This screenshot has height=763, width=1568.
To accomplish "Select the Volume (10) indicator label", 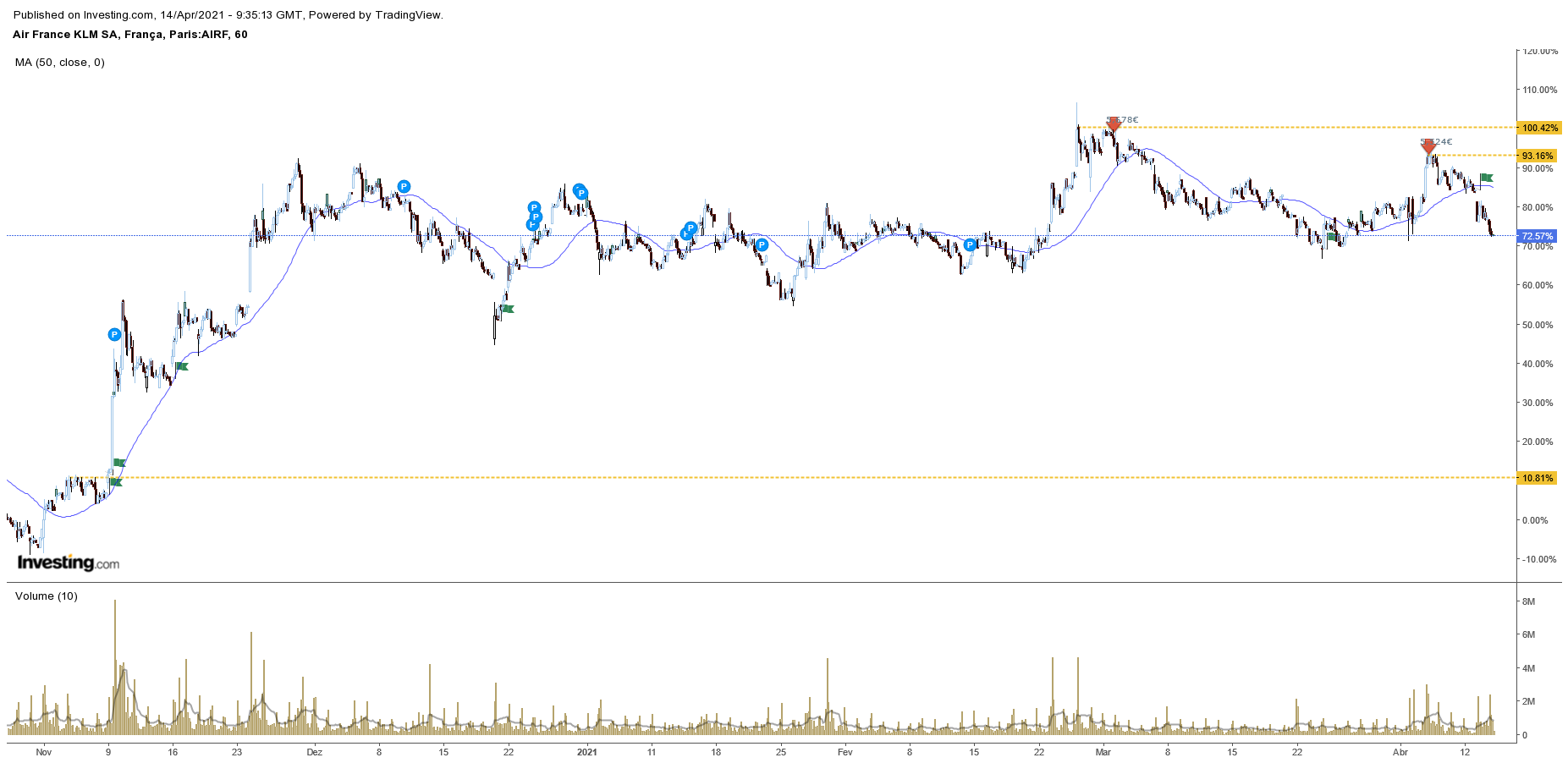I will point(47,596).
